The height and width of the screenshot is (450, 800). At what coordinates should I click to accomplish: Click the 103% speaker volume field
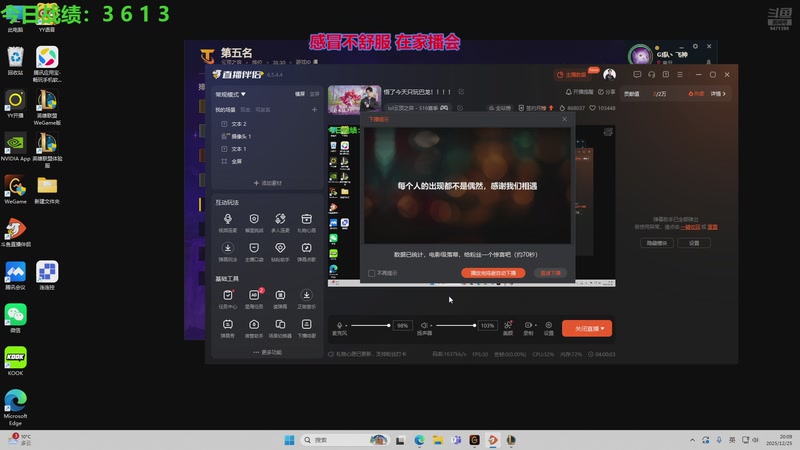pyautogui.click(x=487, y=326)
